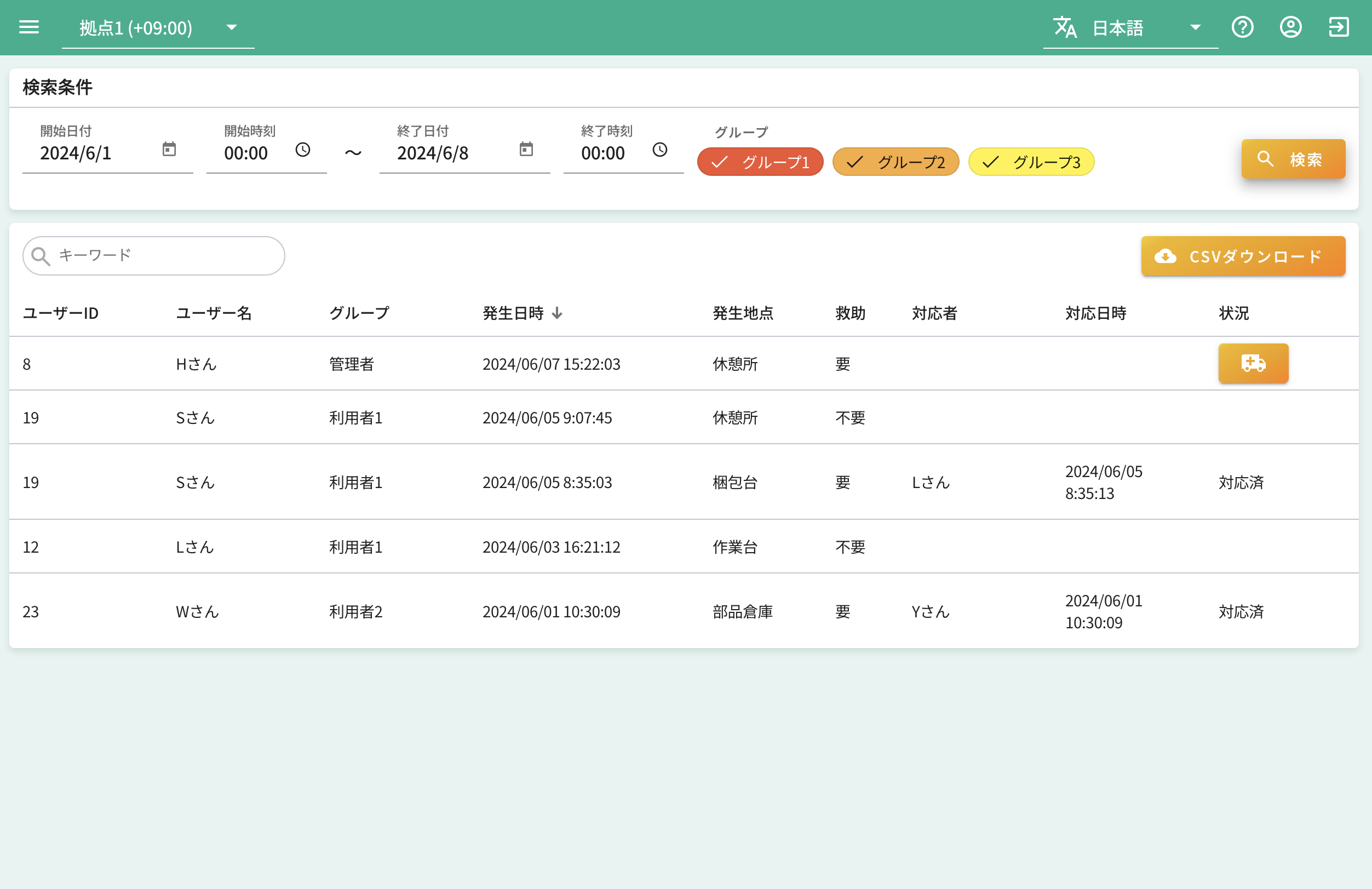The image size is (1372, 889).
Task: Expand the 日本語 language dropdown
Action: 1196,27
